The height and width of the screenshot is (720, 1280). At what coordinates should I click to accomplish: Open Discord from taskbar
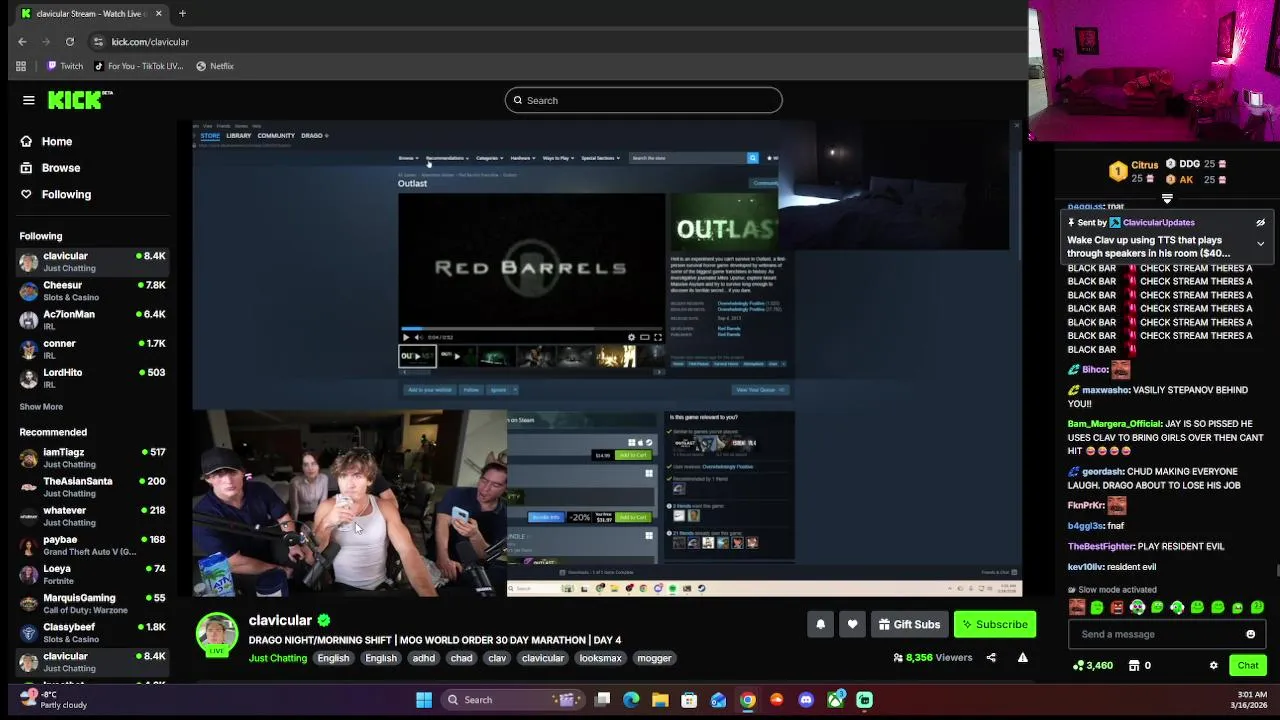coord(806,700)
